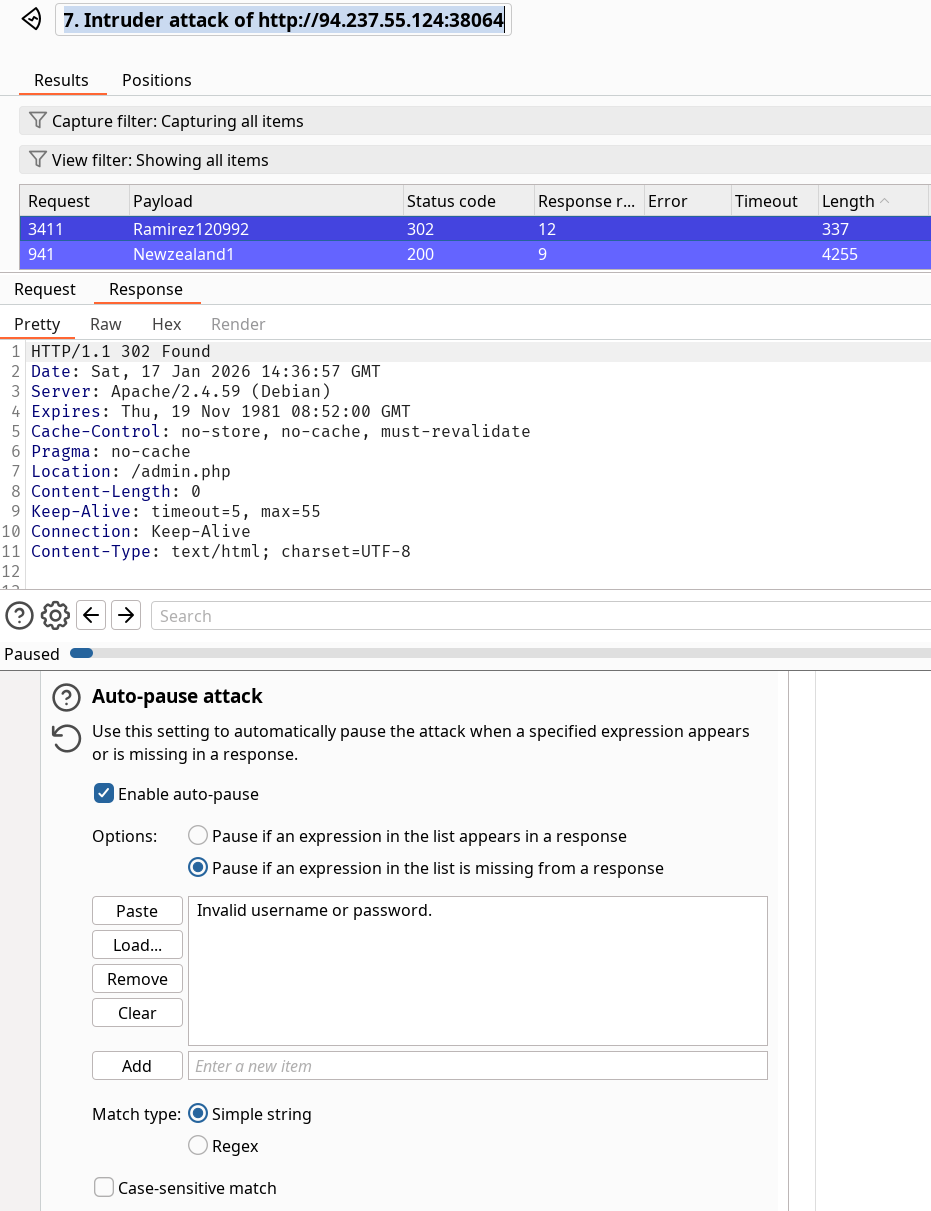Click the search help question mark icon
This screenshot has width=931, height=1211.
pyautogui.click(x=19, y=615)
